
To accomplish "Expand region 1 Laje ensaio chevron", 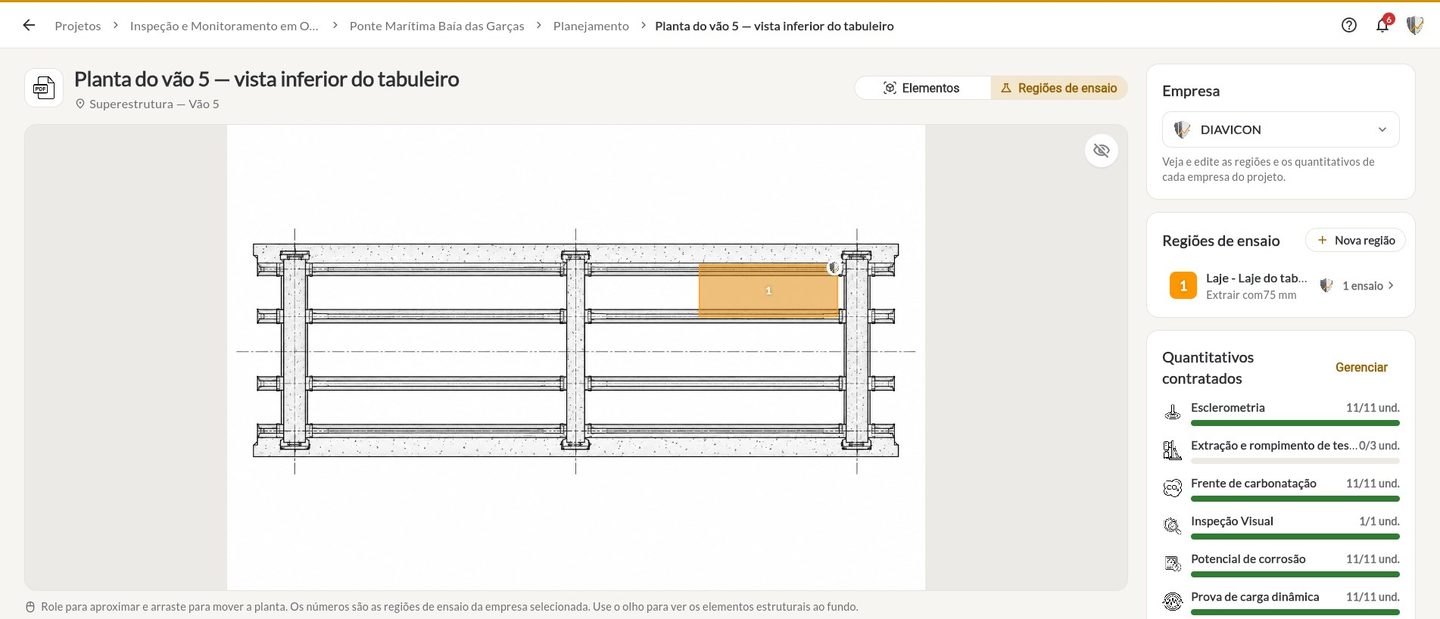I will click(x=1390, y=286).
